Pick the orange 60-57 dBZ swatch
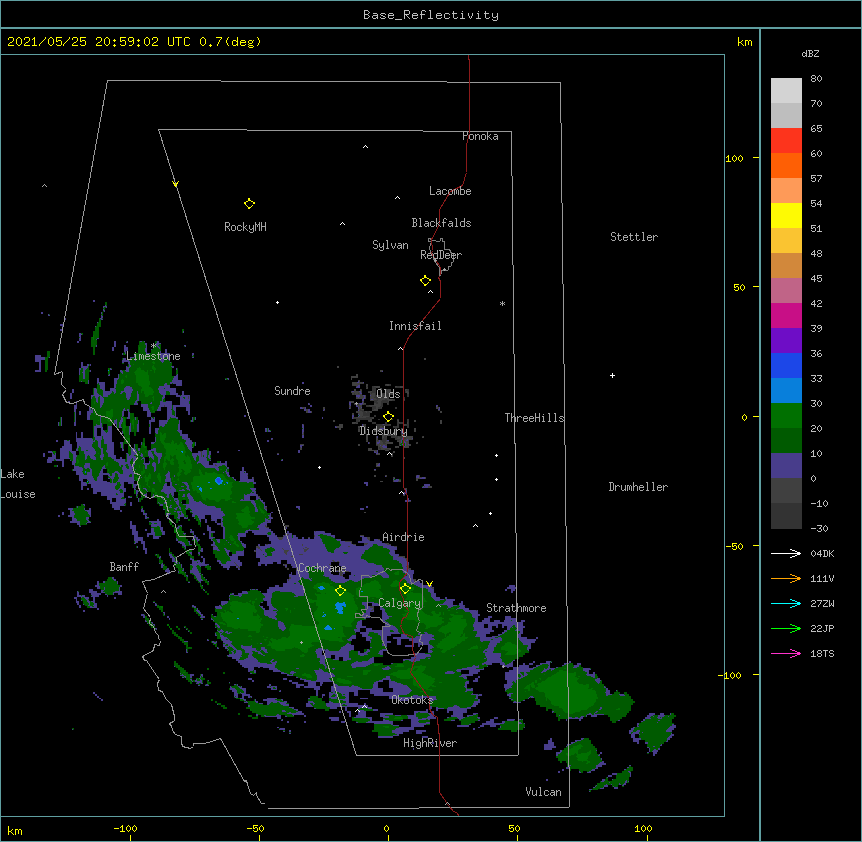 [x=786, y=165]
